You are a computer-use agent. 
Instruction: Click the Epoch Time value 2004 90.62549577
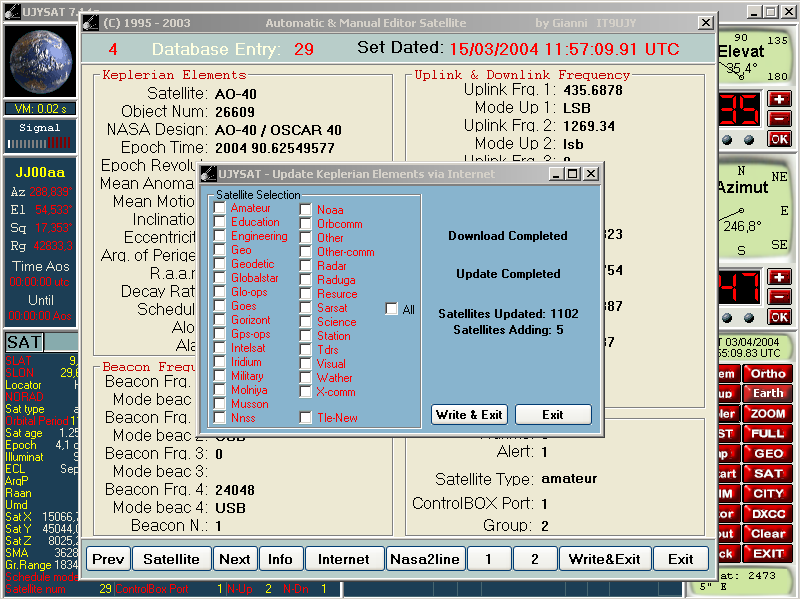tap(274, 148)
